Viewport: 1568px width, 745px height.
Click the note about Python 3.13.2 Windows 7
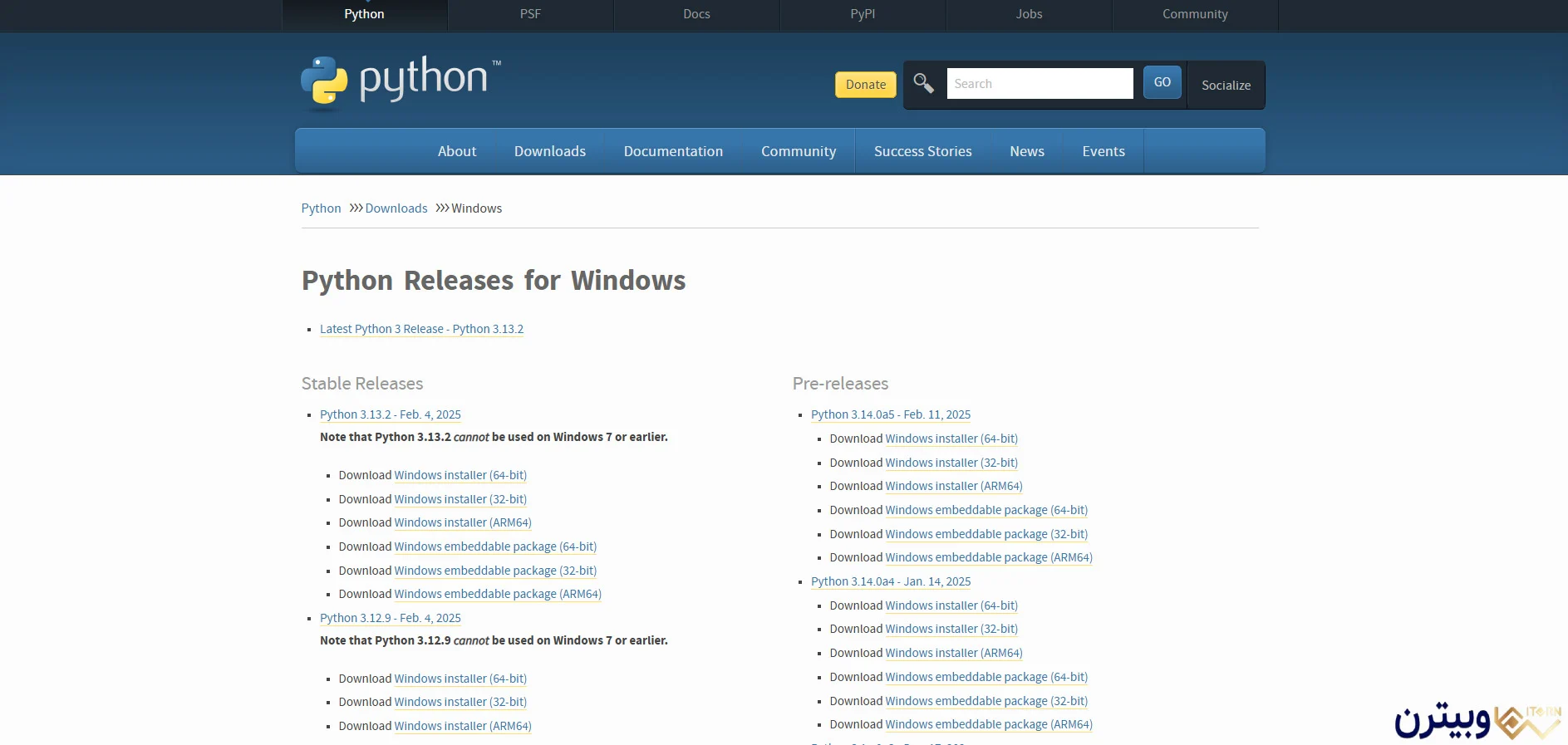point(494,437)
